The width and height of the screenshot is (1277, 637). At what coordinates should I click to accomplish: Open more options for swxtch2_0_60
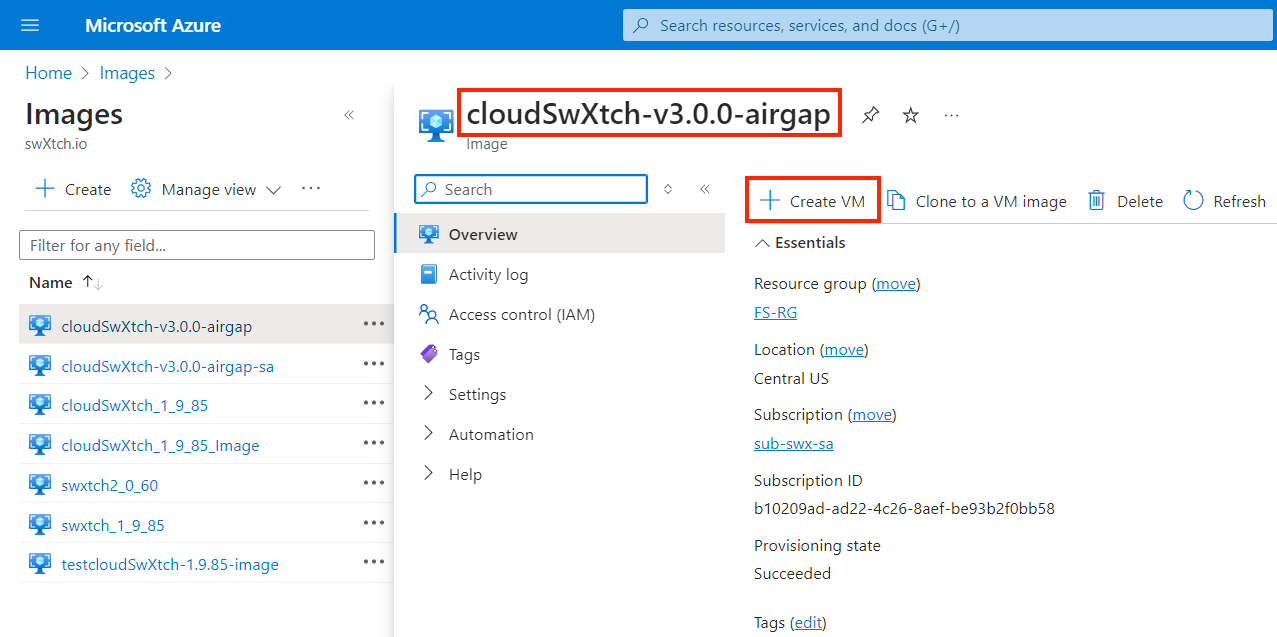coord(374,483)
